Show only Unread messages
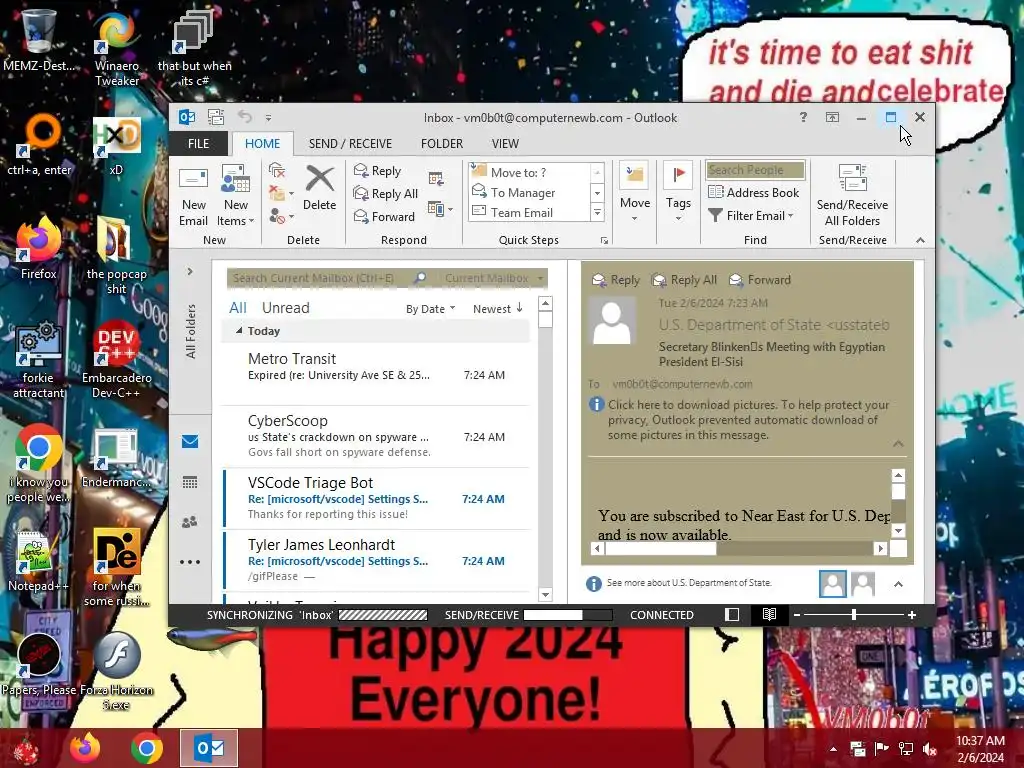 [285, 308]
